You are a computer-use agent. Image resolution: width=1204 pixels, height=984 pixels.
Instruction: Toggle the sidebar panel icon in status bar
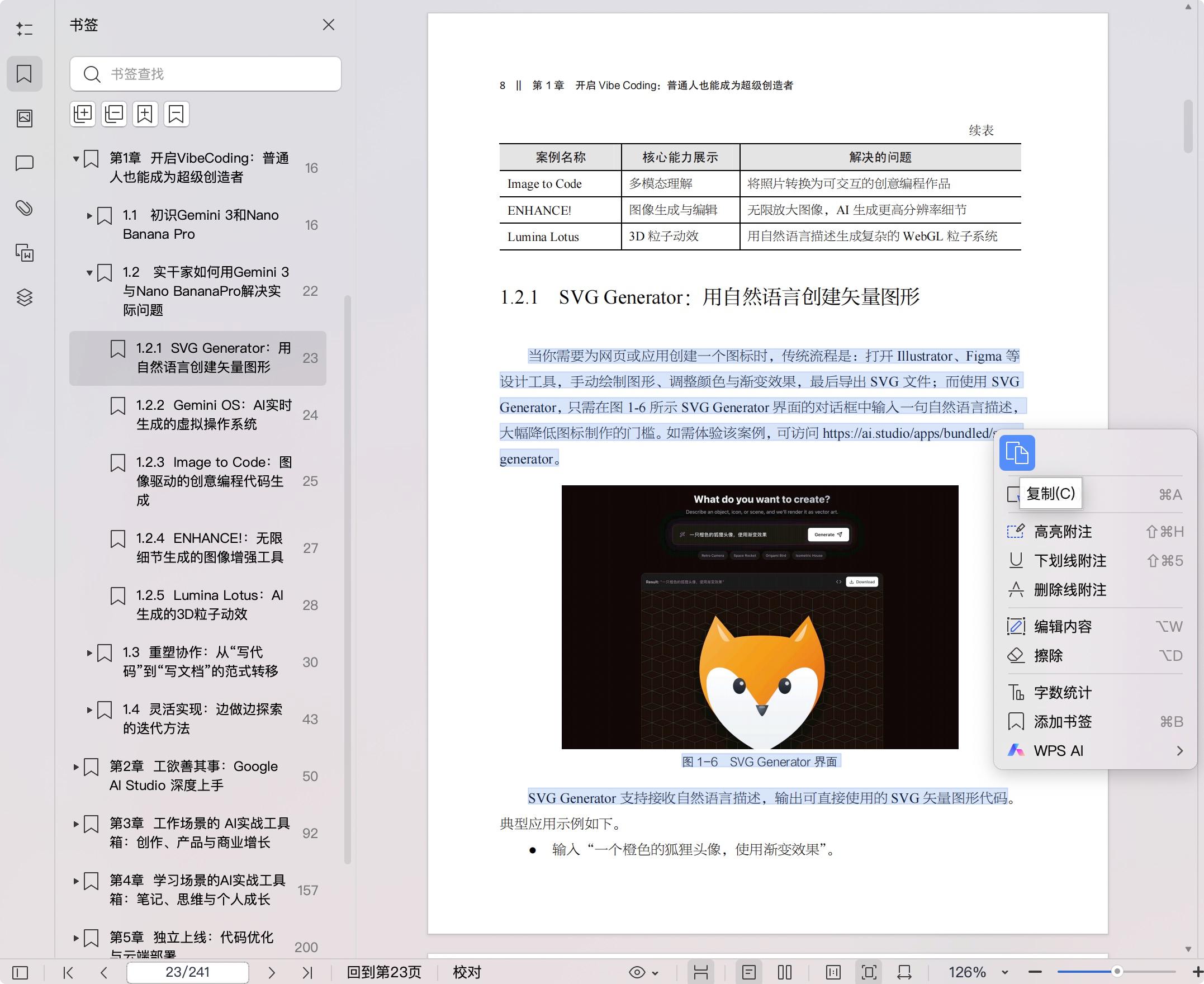coord(20,973)
